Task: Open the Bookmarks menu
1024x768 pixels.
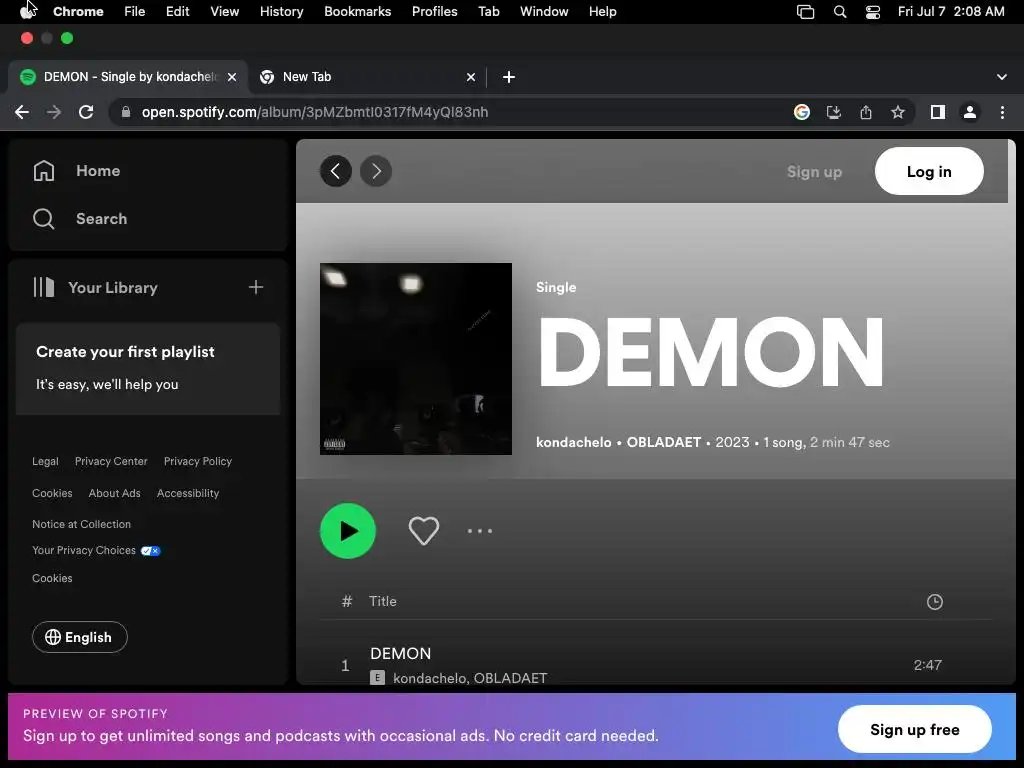Action: (x=357, y=12)
